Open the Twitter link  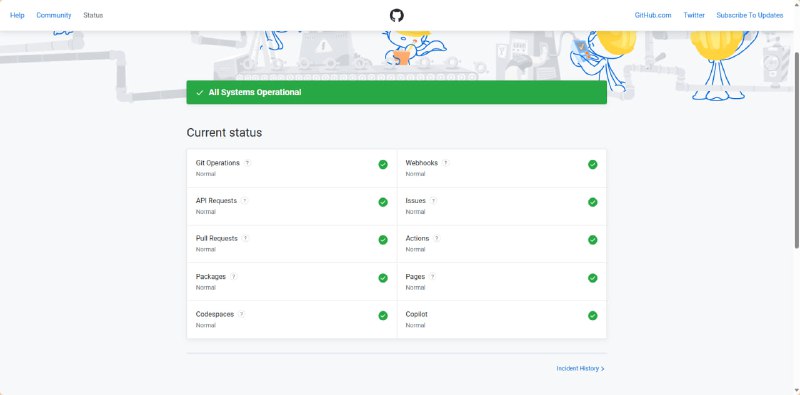(694, 15)
